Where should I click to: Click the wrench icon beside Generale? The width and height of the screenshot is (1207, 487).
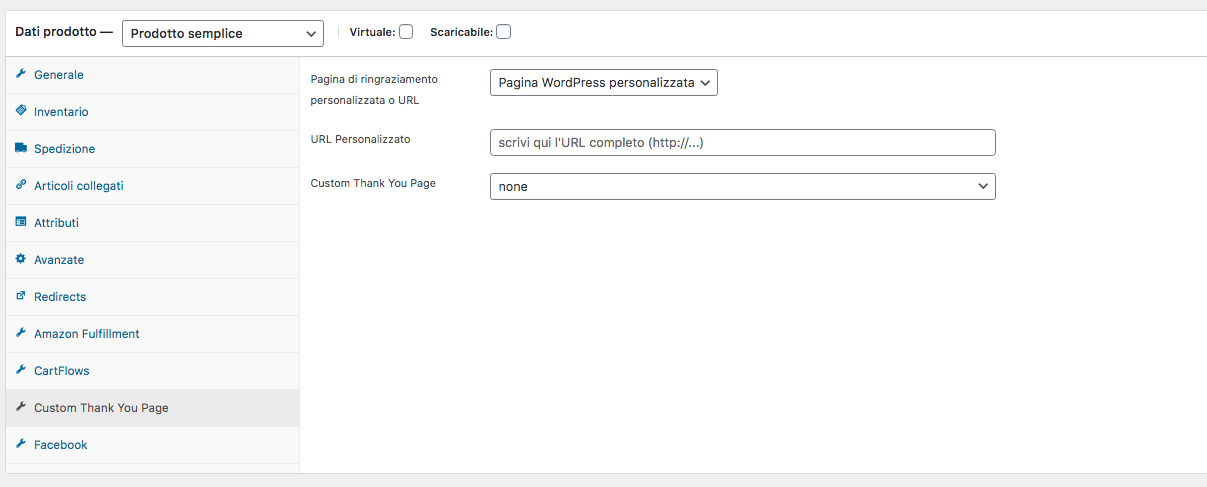pyautogui.click(x=21, y=75)
